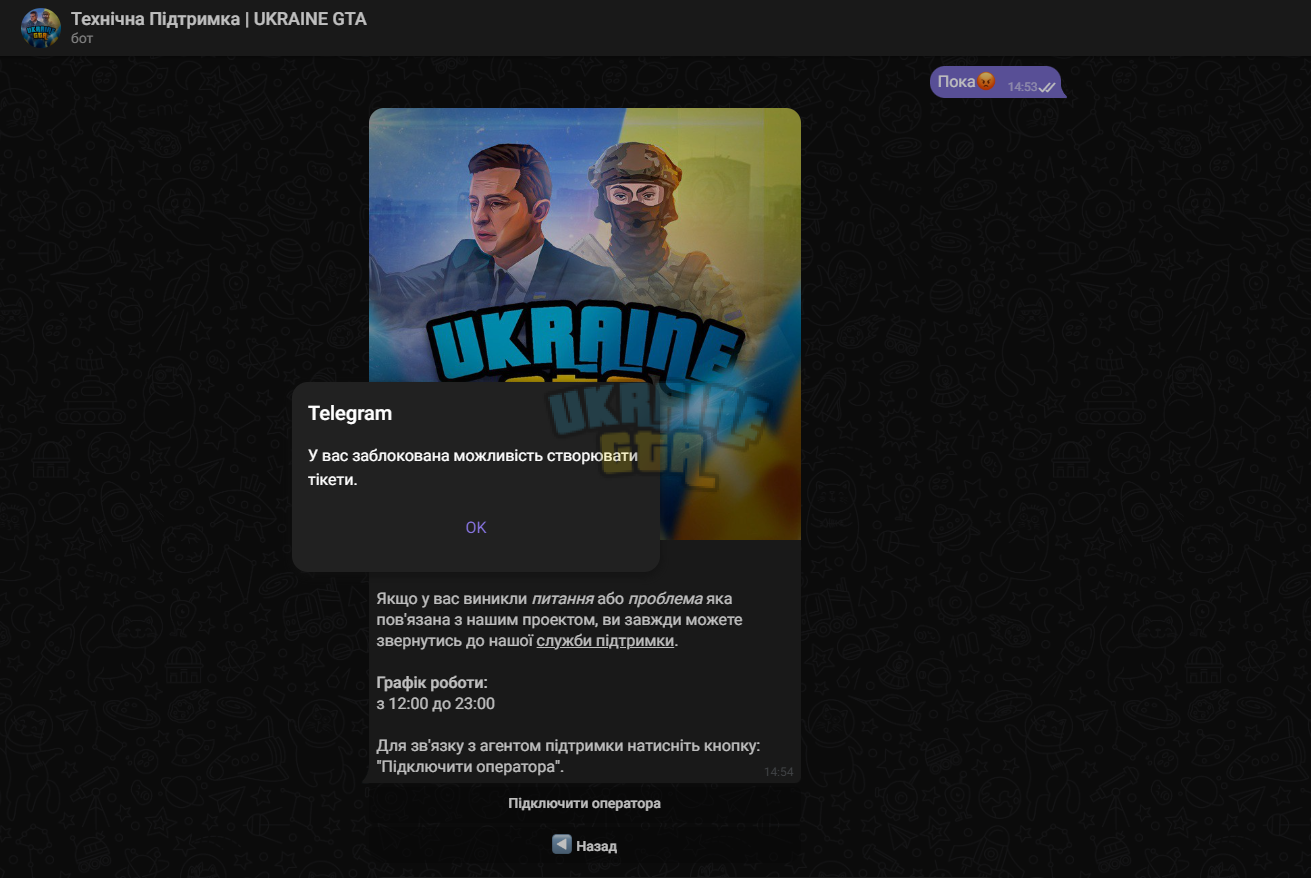Click the 14:54 timestamp on bot message
Viewport: 1311px width, 878px height.
click(x=778, y=772)
